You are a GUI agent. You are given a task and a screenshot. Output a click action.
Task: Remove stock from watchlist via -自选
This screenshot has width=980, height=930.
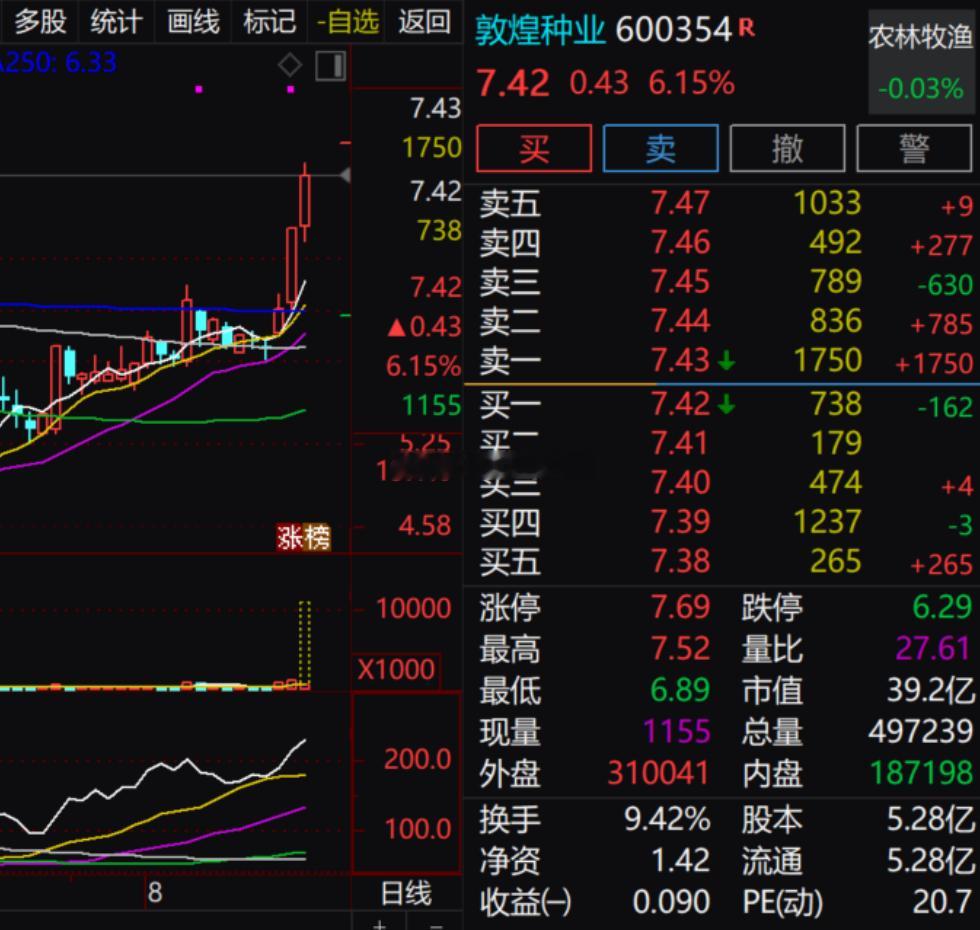click(348, 22)
